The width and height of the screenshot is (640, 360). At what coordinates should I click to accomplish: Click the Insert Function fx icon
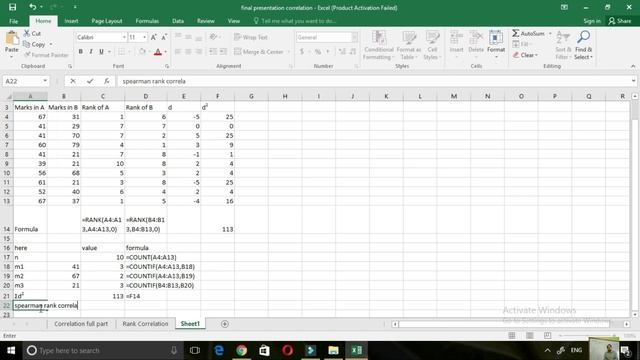coord(107,81)
